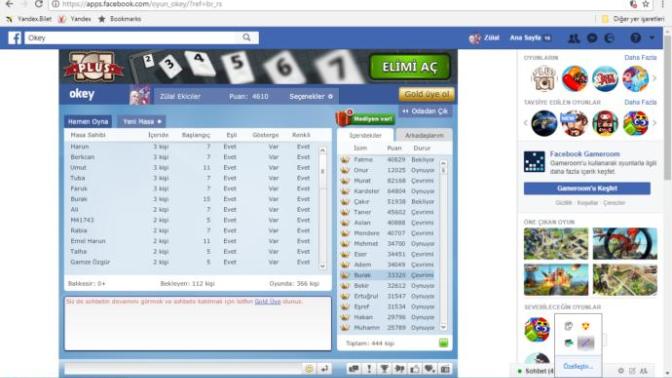Click Gold üye ol button
The height and width of the screenshot is (378, 672).
(426, 94)
